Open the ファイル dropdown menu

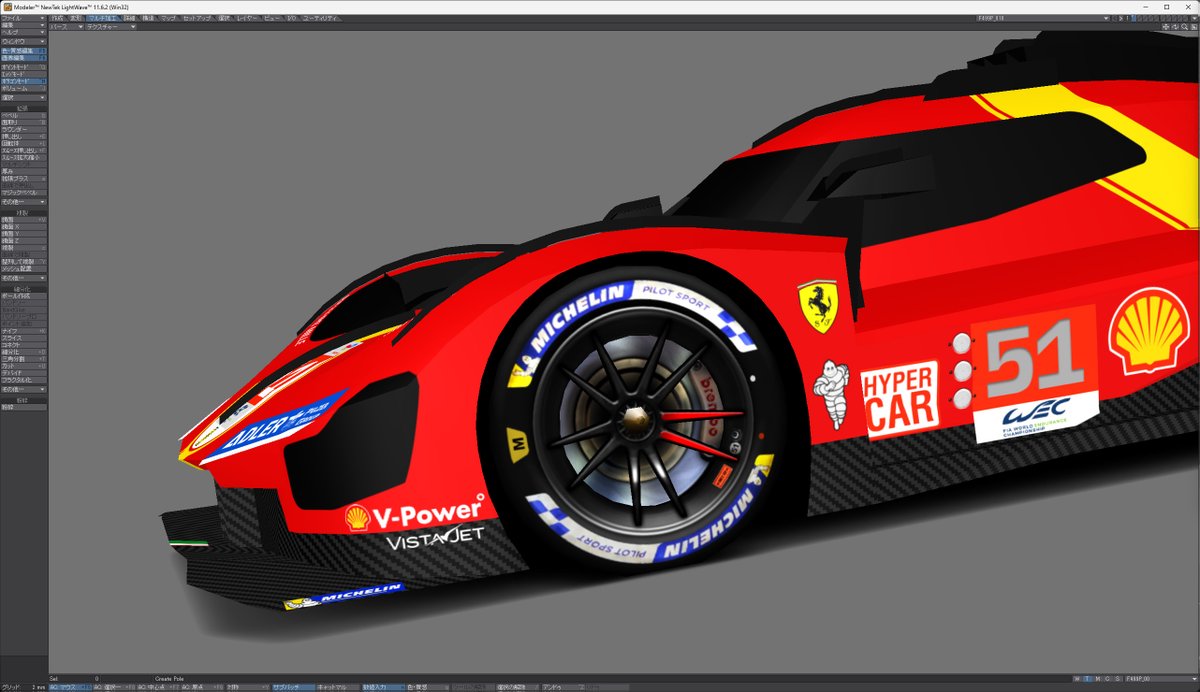click(x=24, y=18)
